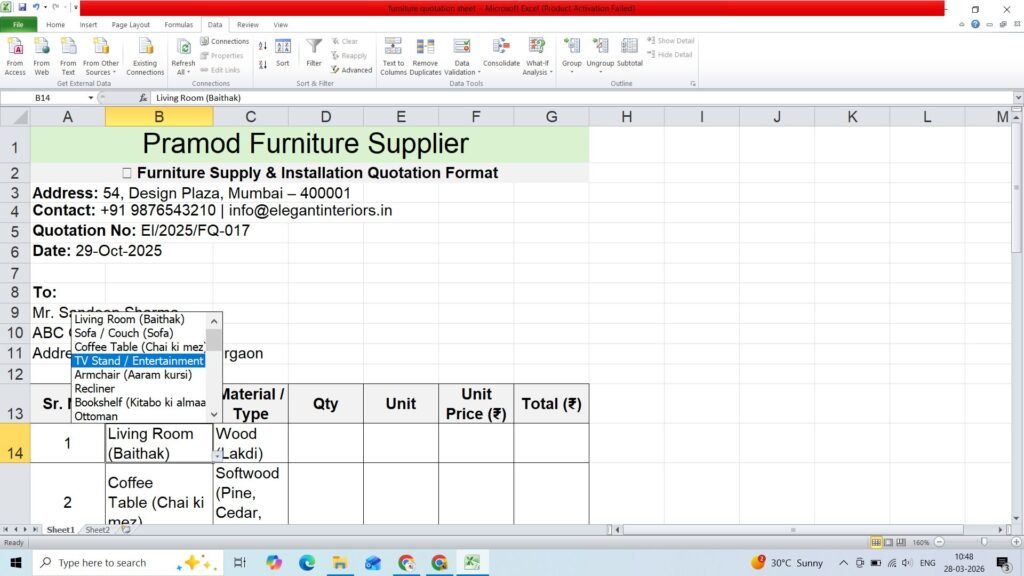The height and width of the screenshot is (576, 1024).
Task: Click the horizontal scrollbar at the bottom
Action: tap(792, 530)
